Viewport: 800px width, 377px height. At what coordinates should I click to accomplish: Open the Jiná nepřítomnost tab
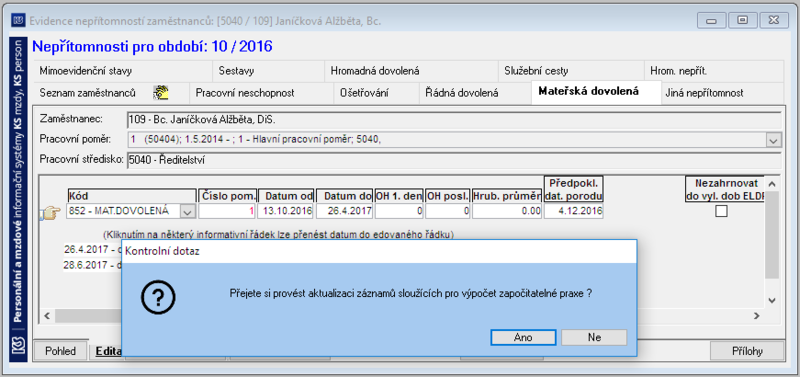click(722, 93)
